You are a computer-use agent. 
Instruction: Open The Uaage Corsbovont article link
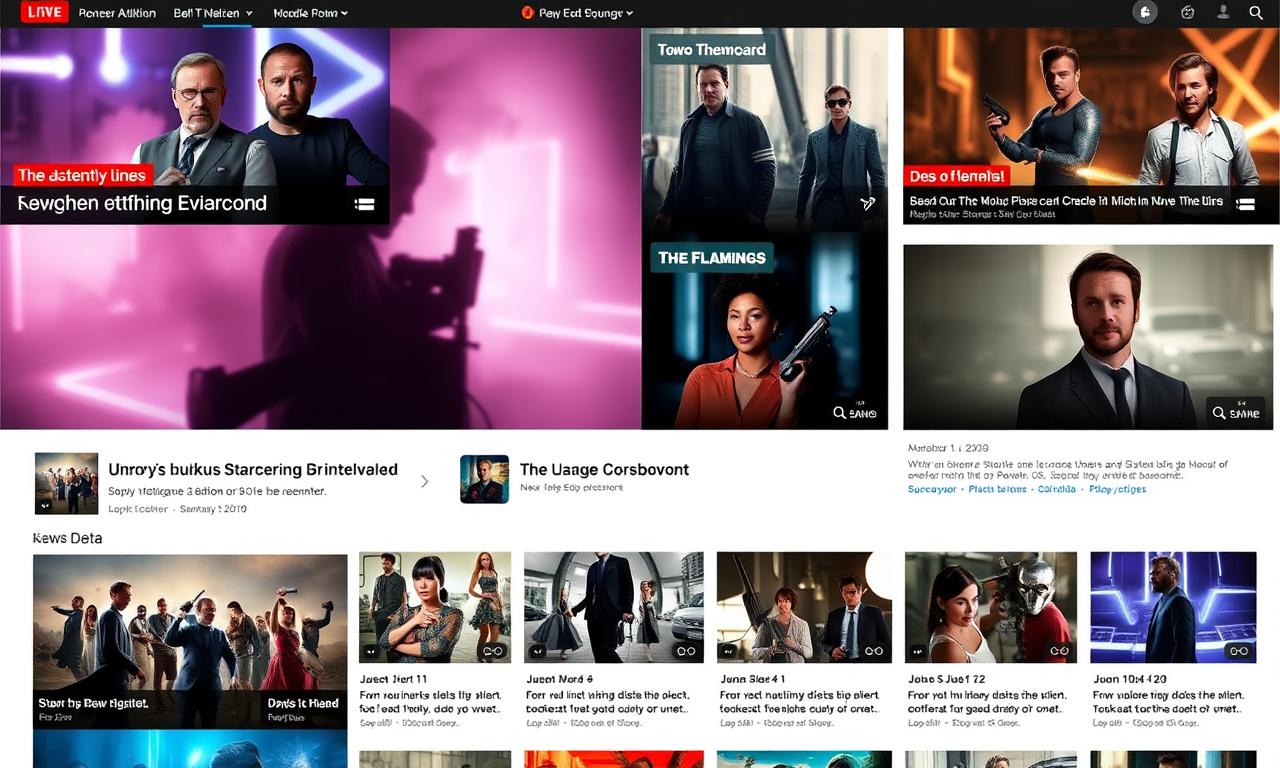(x=604, y=469)
